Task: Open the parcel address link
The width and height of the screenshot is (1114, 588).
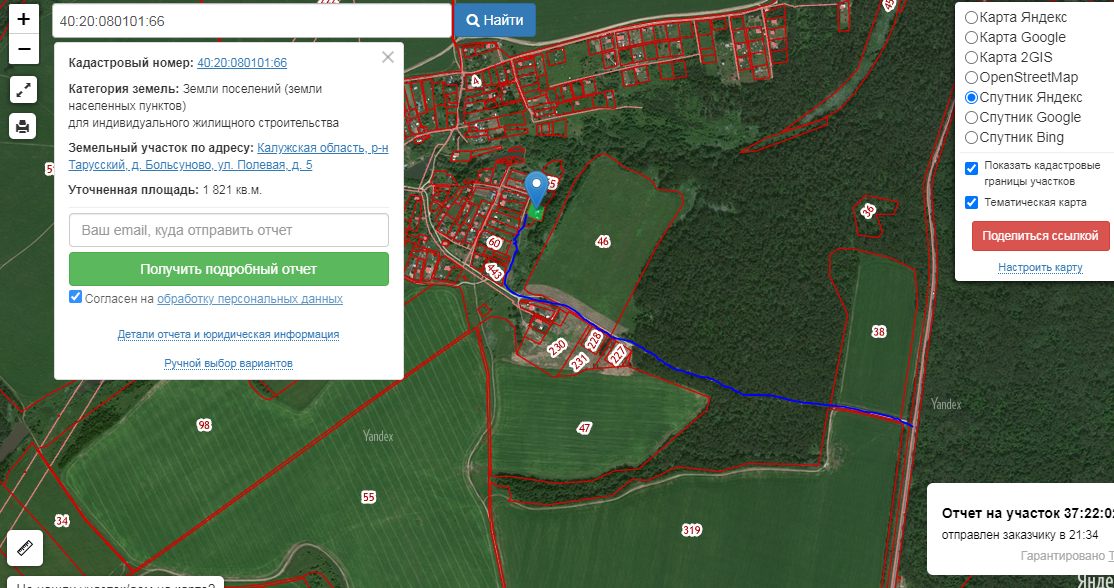Action: [x=228, y=156]
